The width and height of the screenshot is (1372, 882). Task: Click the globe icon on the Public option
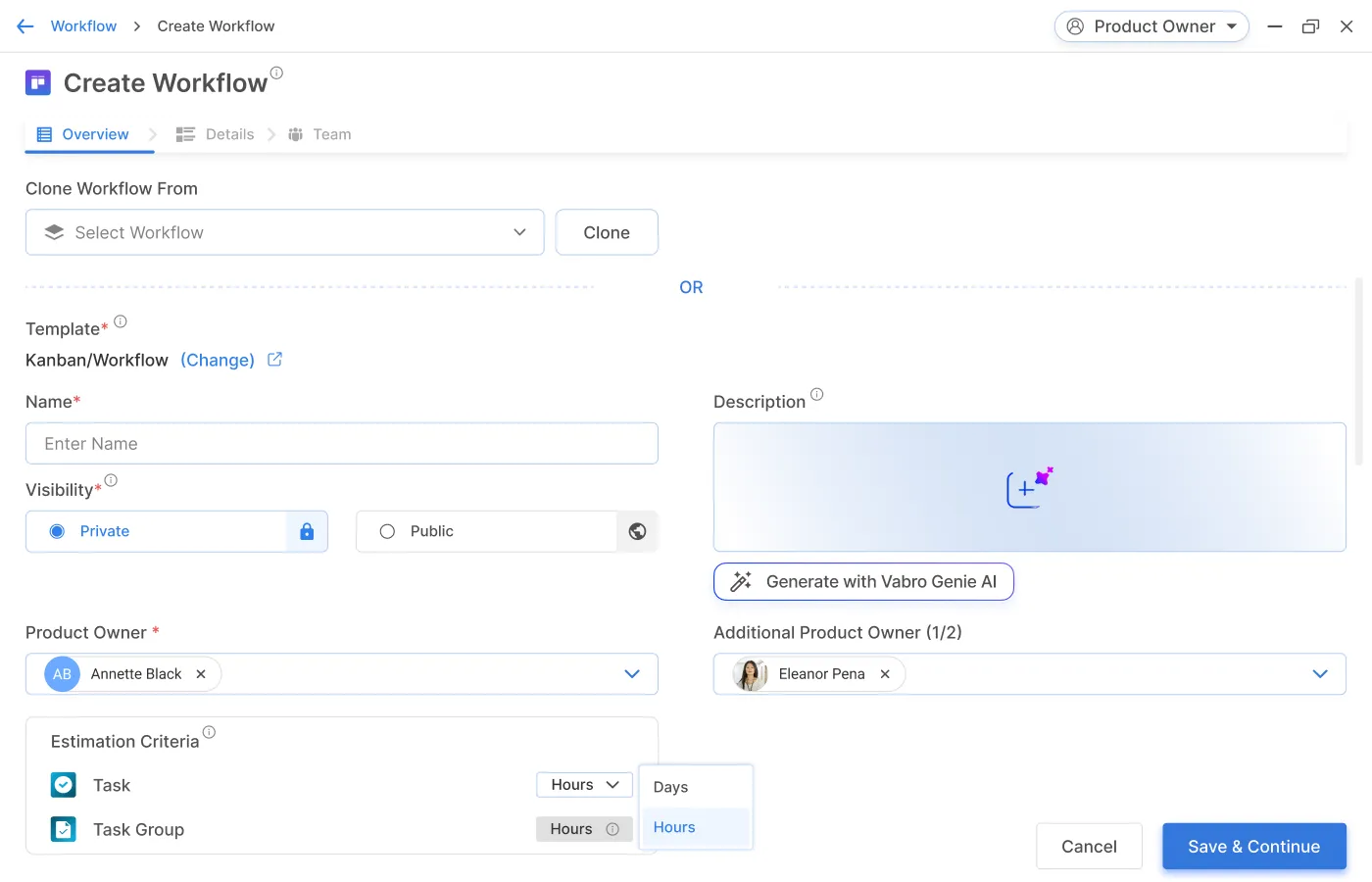tap(637, 530)
